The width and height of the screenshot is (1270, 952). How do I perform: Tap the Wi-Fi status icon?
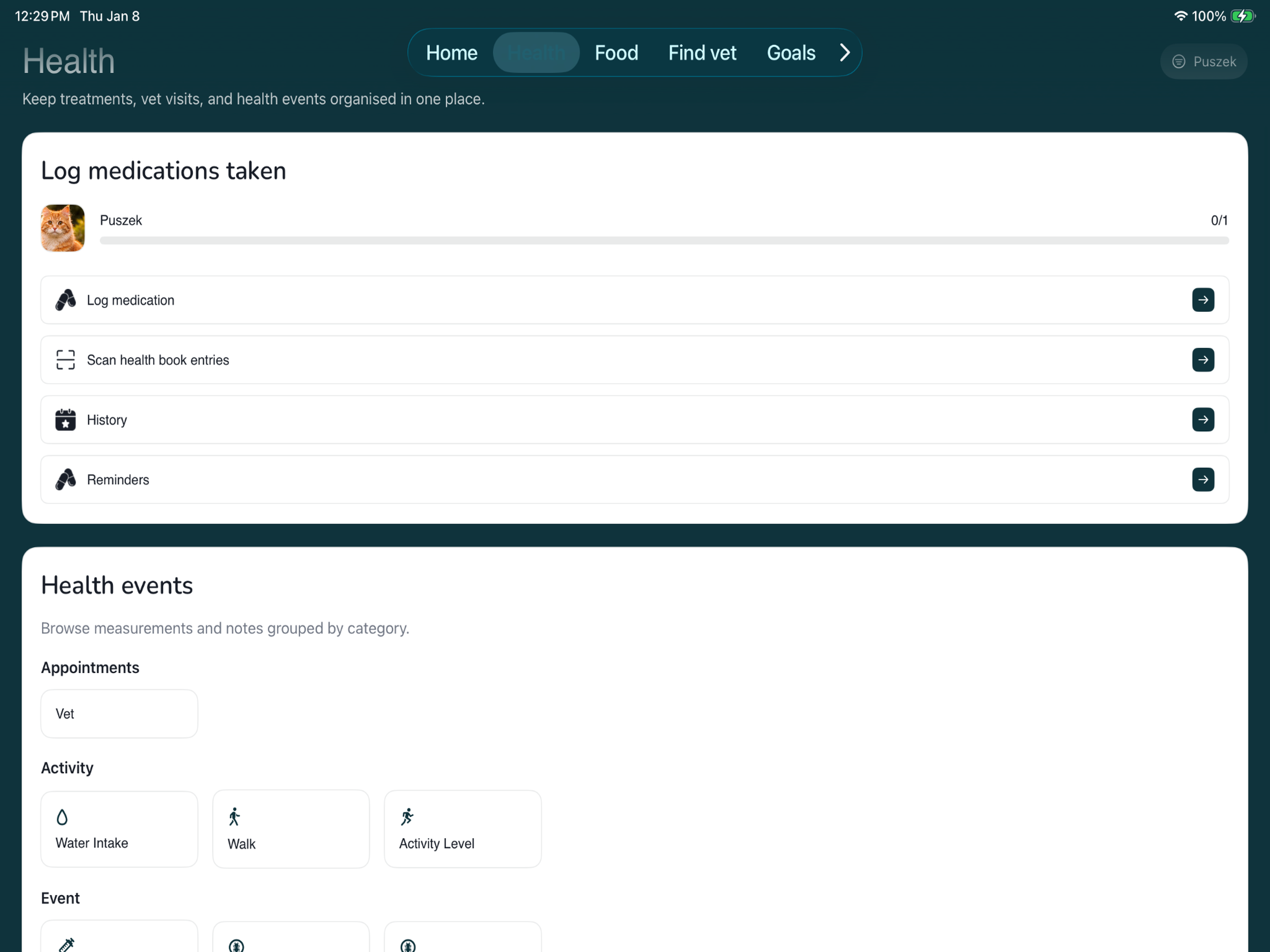click(1180, 16)
